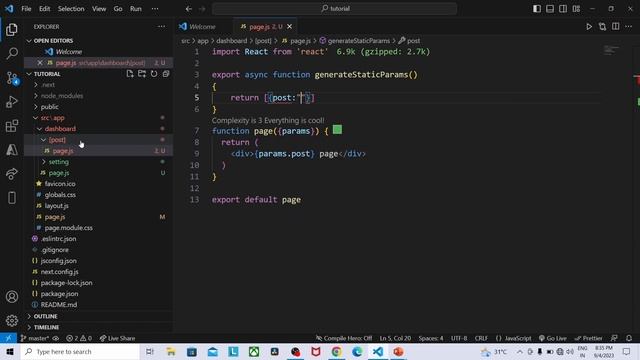Collapse the Open Editors section
Image resolution: width=640 pixels, height=360 pixels.
point(29,41)
